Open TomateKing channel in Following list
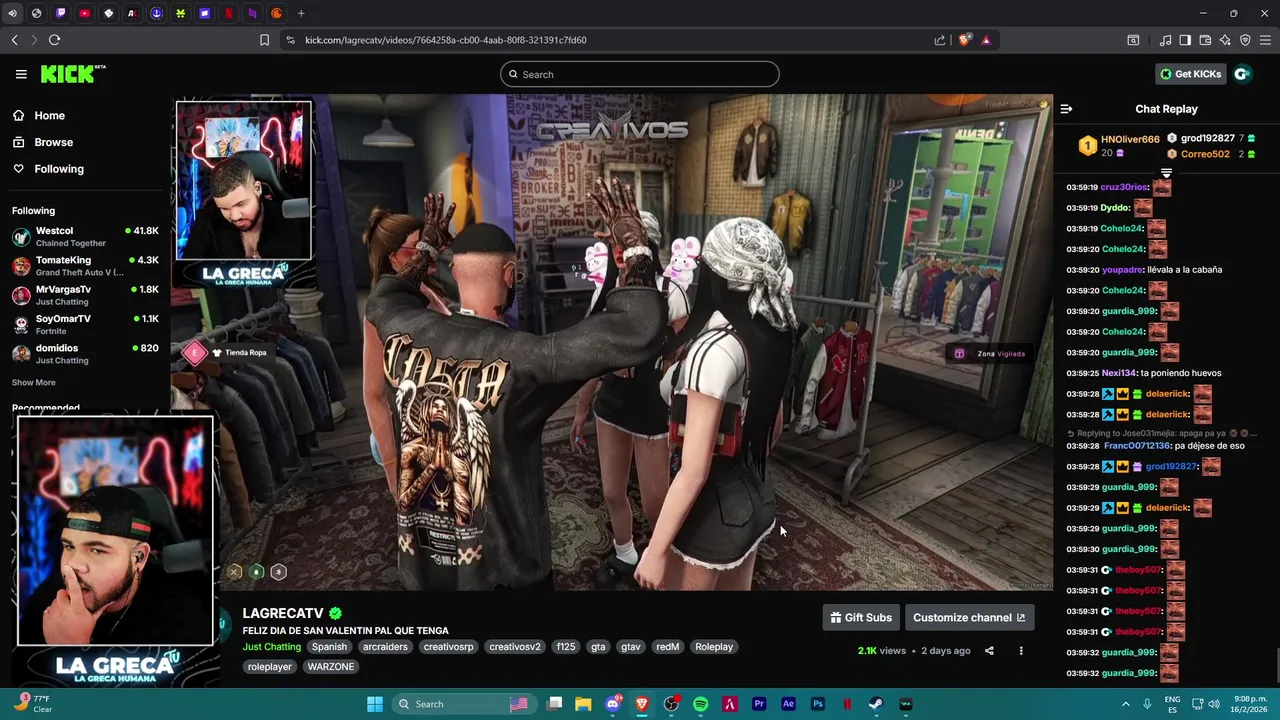The width and height of the screenshot is (1280, 720). 85,266
